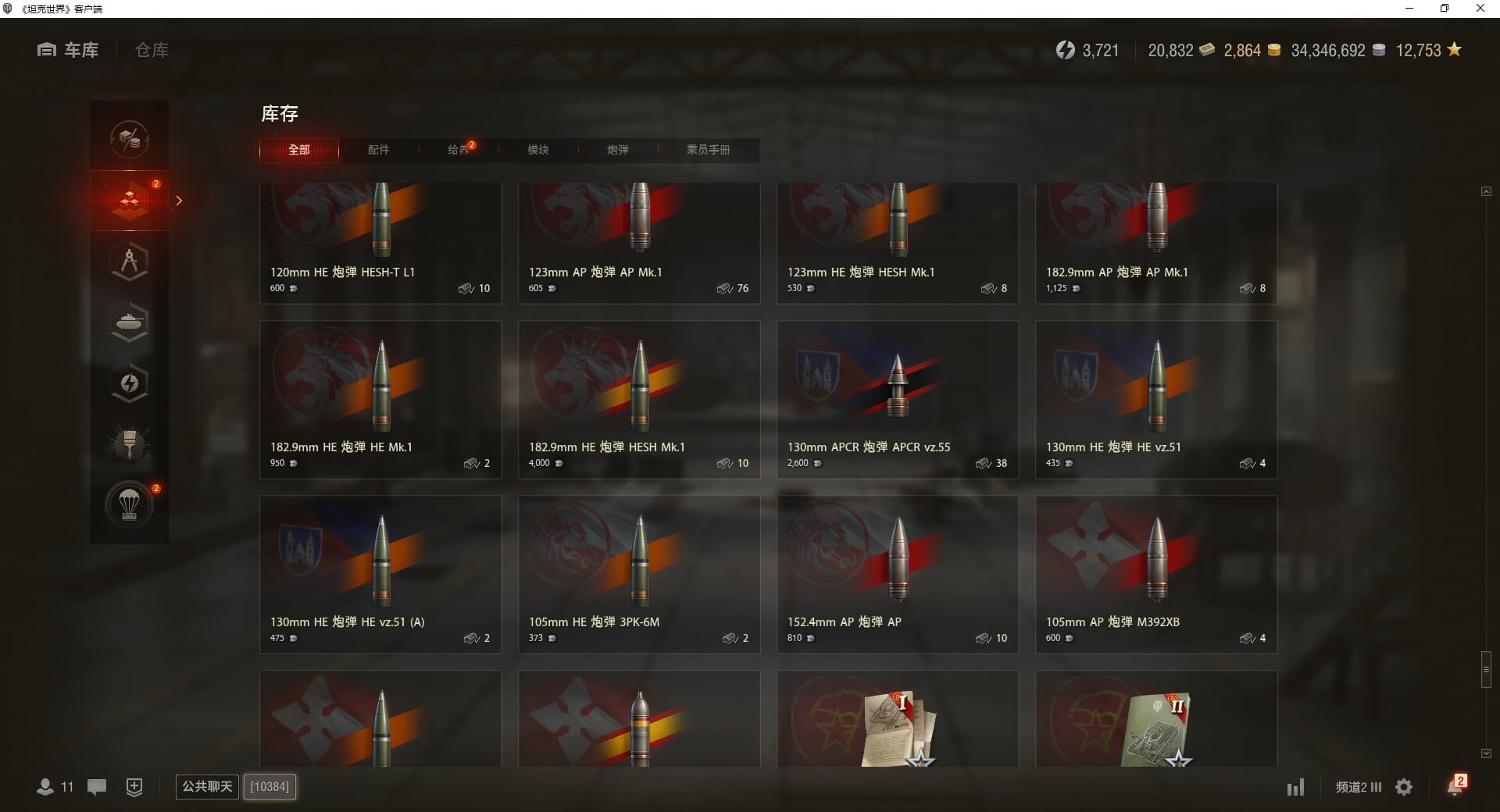Viewport: 1500px width, 812px height.
Task: Switch to the 配件 tab
Action: pos(379,150)
